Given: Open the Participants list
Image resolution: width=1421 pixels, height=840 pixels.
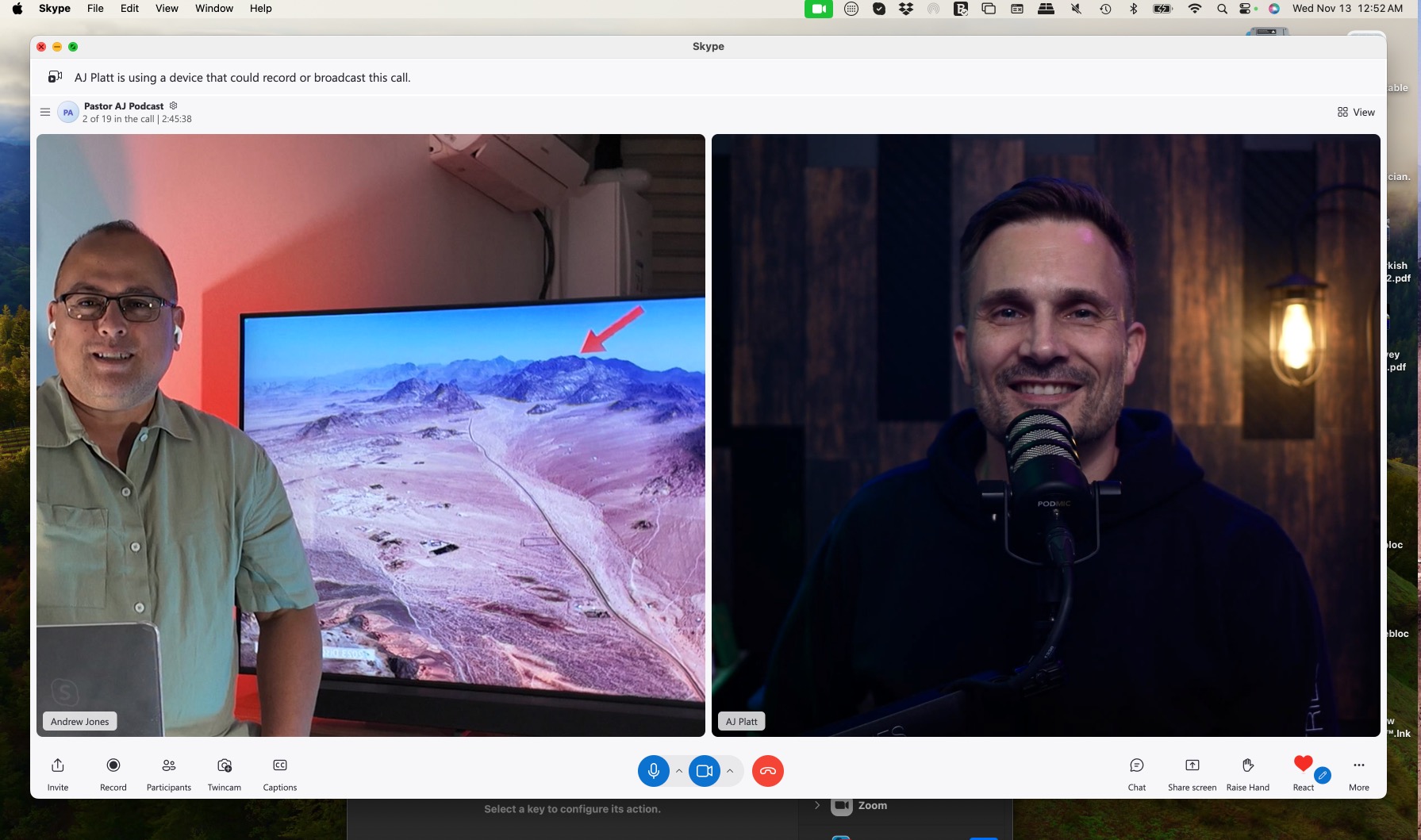Looking at the screenshot, I should tap(169, 765).
